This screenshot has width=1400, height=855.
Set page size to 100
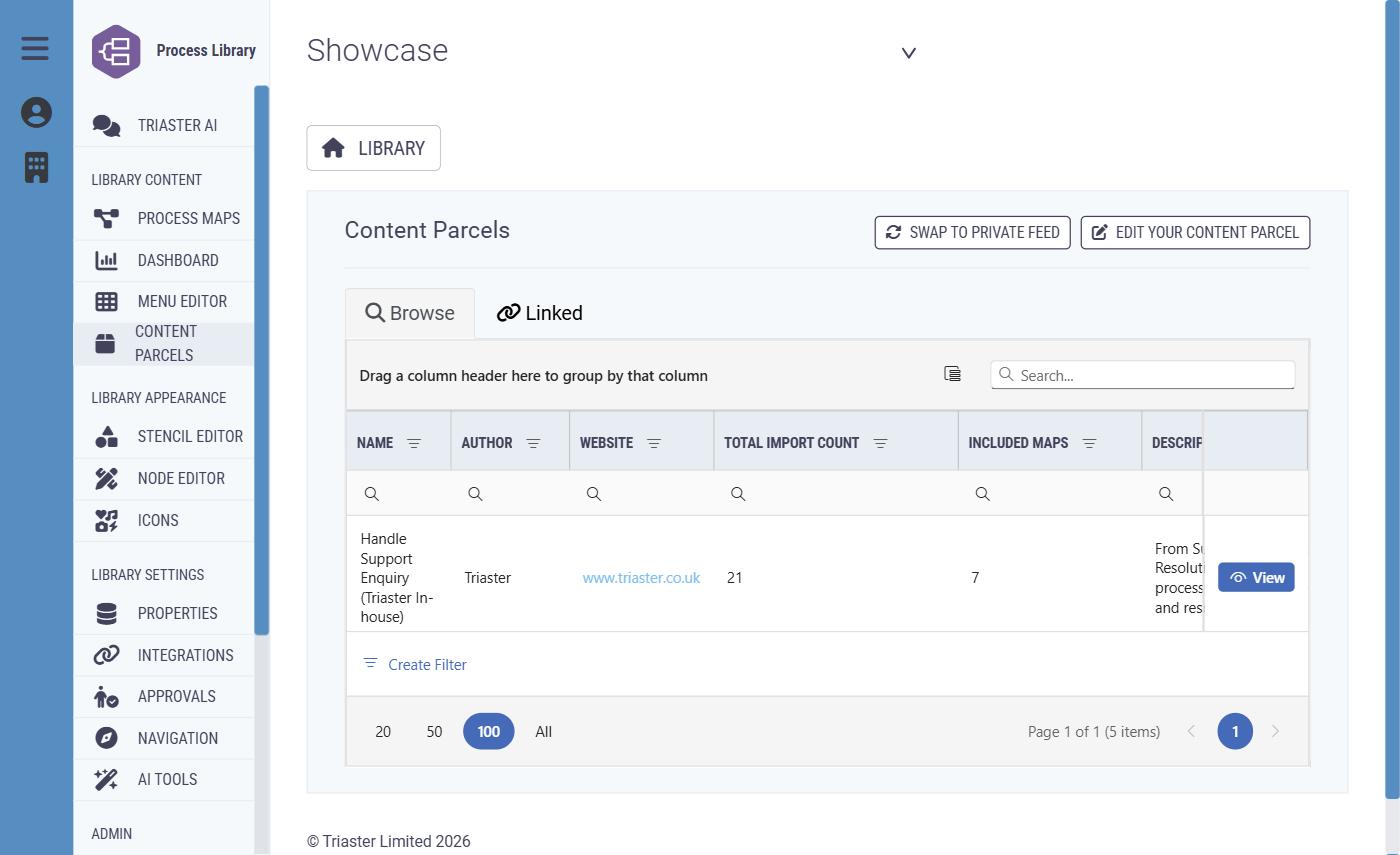pyautogui.click(x=488, y=732)
